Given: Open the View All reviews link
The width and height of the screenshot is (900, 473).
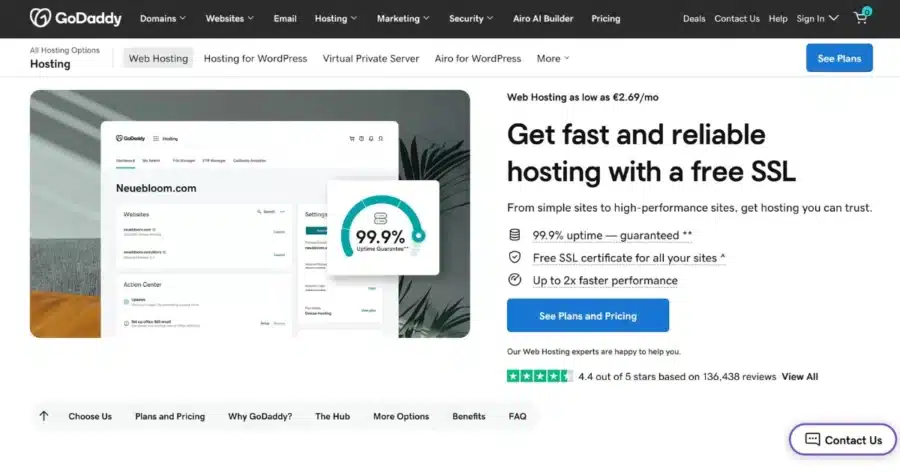Looking at the screenshot, I should [800, 377].
